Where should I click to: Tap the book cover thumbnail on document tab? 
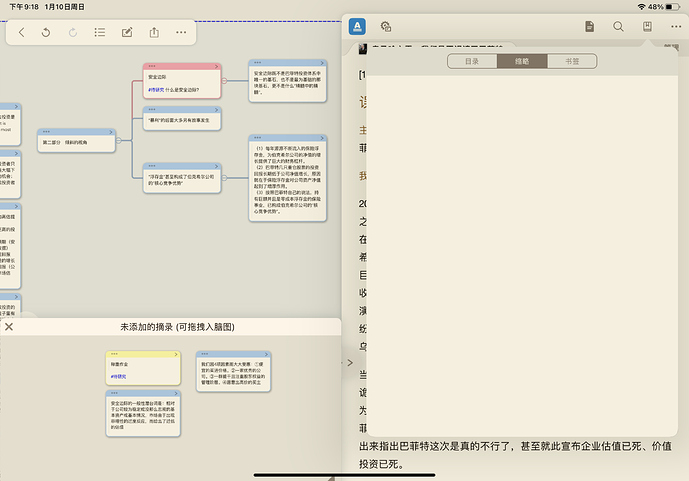click(363, 48)
